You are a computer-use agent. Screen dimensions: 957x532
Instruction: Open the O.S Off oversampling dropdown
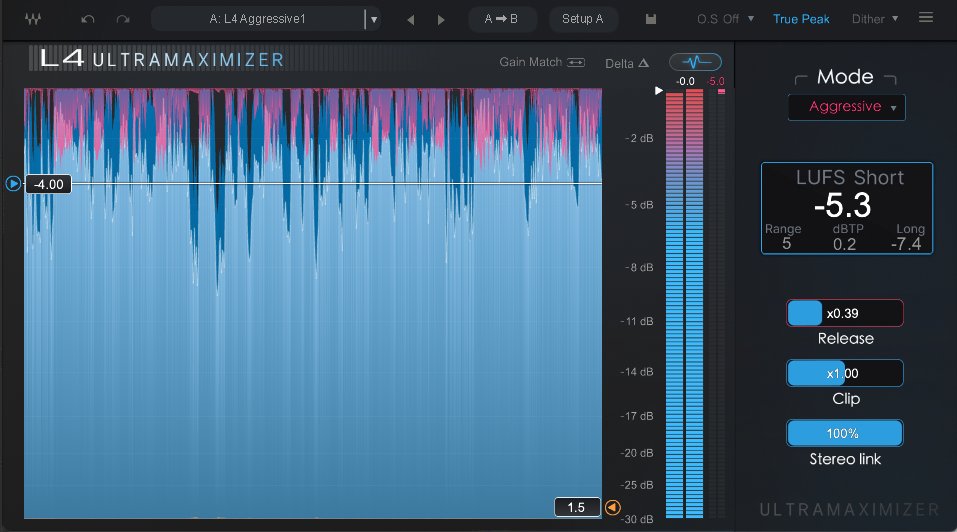pyautogui.click(x=725, y=20)
